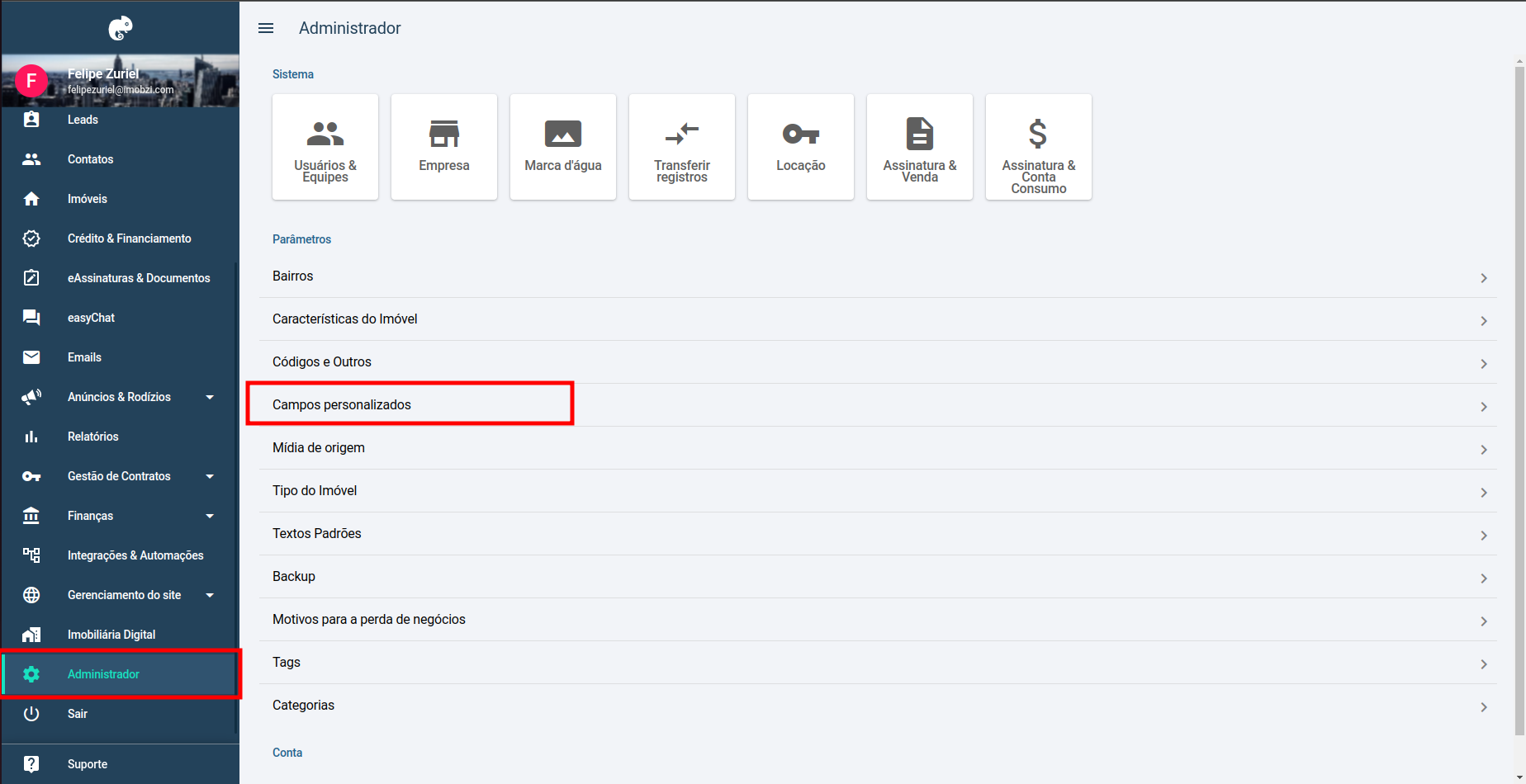Screen dimensions: 1526x784
Task: Click chevron on Características do Imóvel row
Action: pyautogui.click(x=1484, y=321)
